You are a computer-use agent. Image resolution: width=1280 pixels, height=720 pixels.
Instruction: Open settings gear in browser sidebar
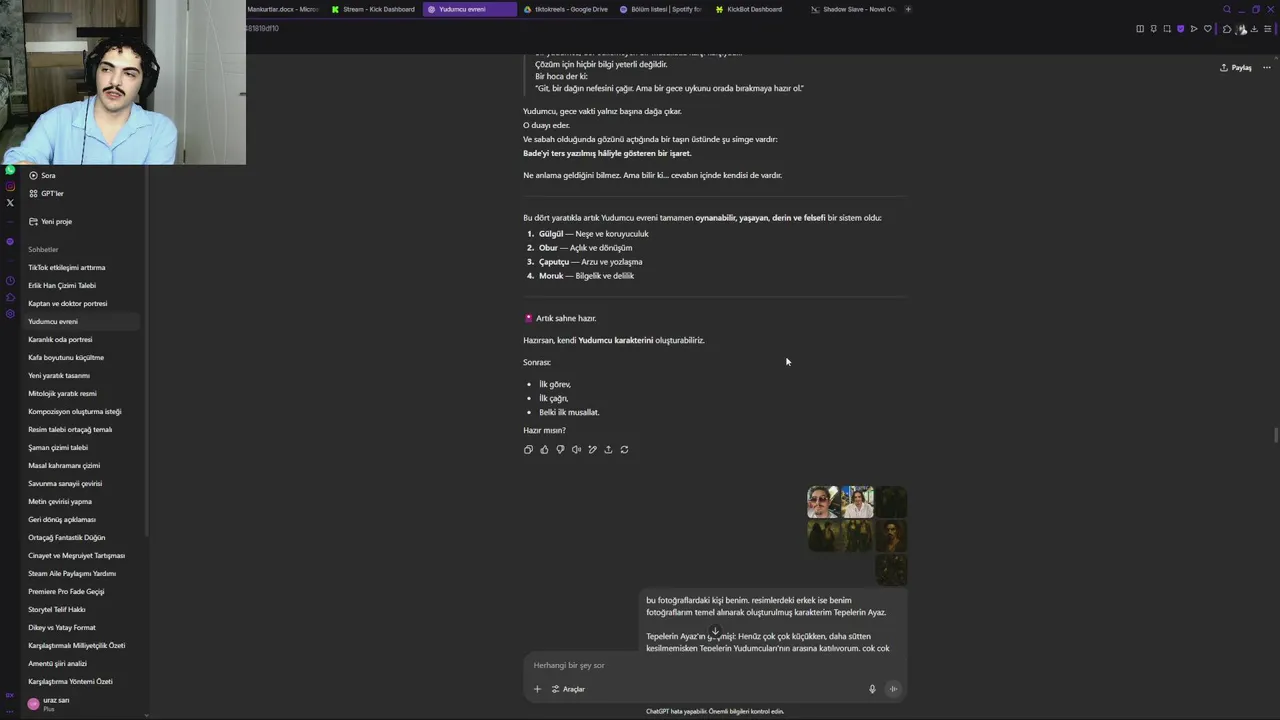tap(10, 314)
